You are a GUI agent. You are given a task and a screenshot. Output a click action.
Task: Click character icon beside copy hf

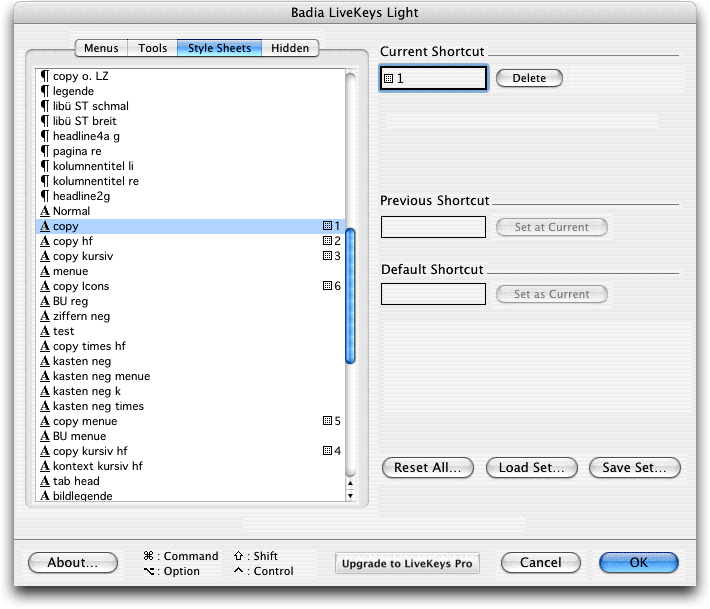[x=45, y=241]
